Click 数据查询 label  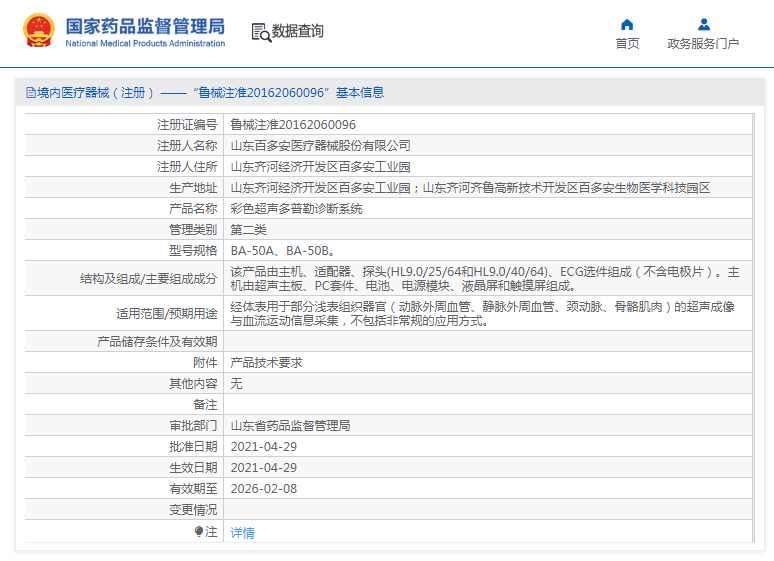pos(298,31)
